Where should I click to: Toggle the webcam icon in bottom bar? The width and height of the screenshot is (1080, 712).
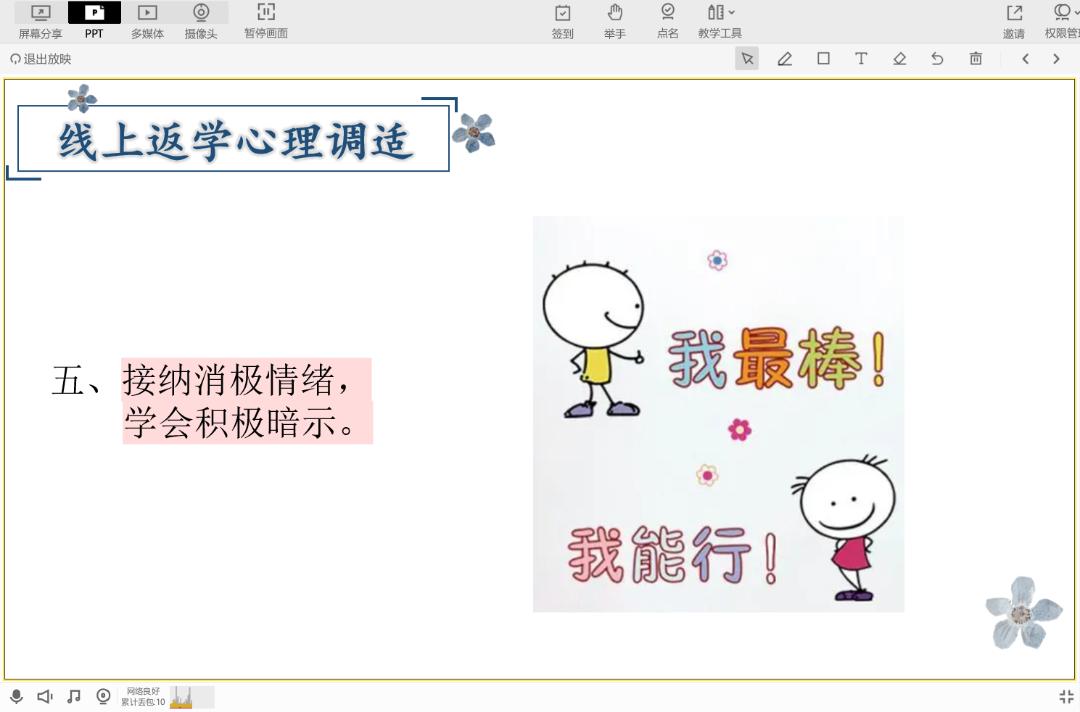(x=103, y=696)
